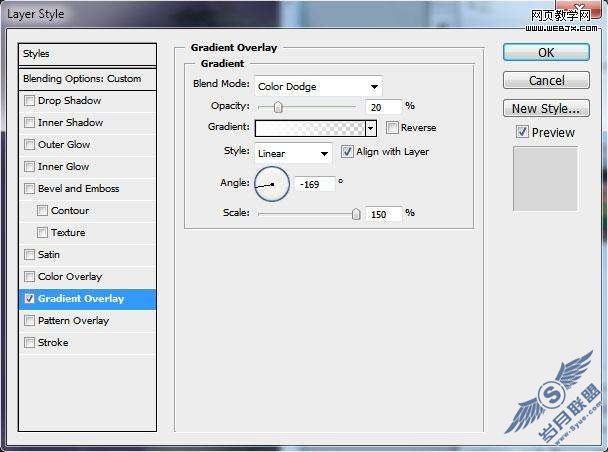Toggle the Inner Glow checkbox

pos(29,167)
